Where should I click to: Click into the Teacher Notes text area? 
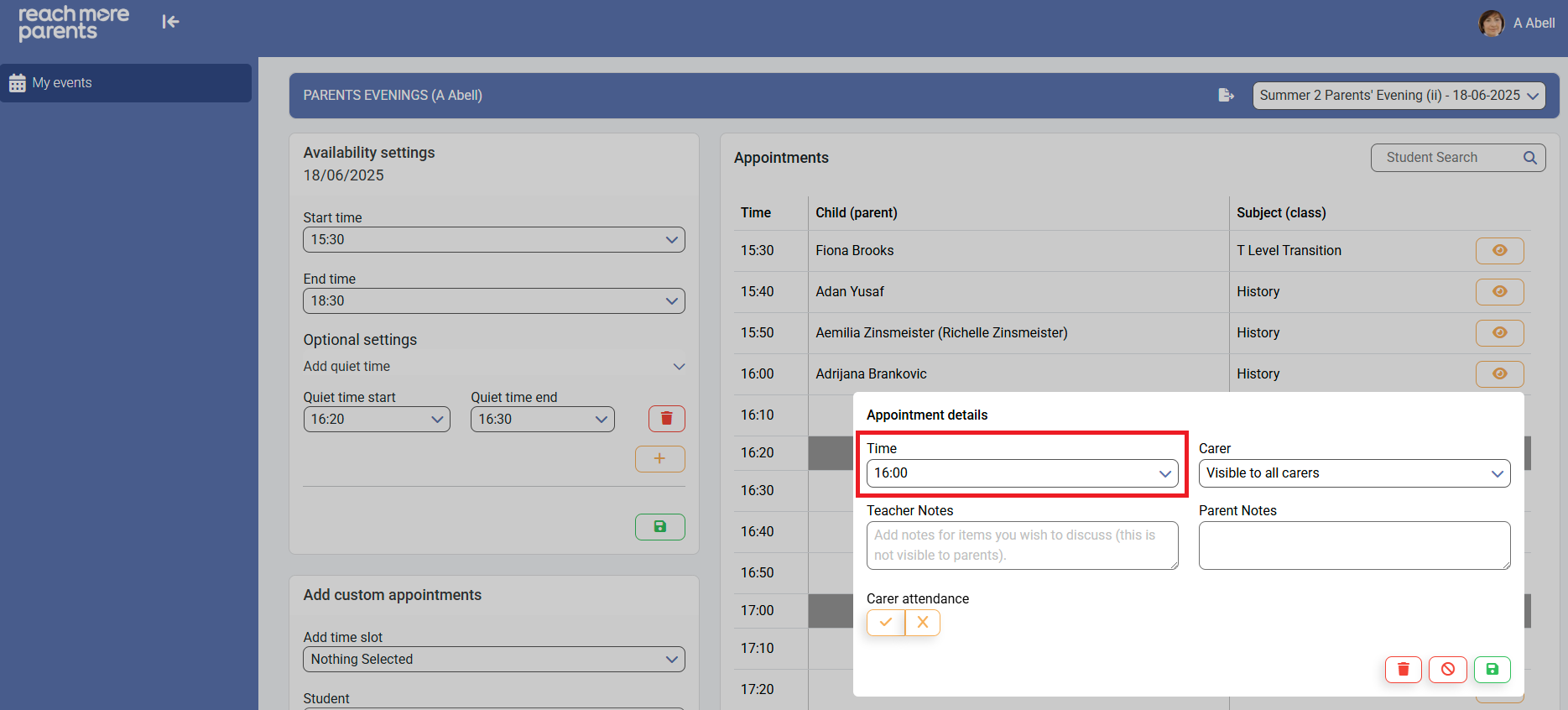click(1021, 546)
